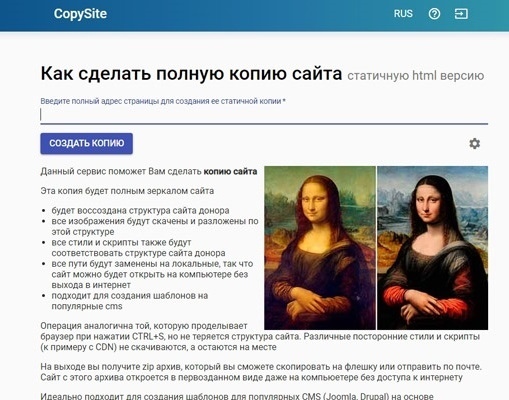Go to the CopySite home logo
The width and height of the screenshot is (509, 400).
pos(80,14)
